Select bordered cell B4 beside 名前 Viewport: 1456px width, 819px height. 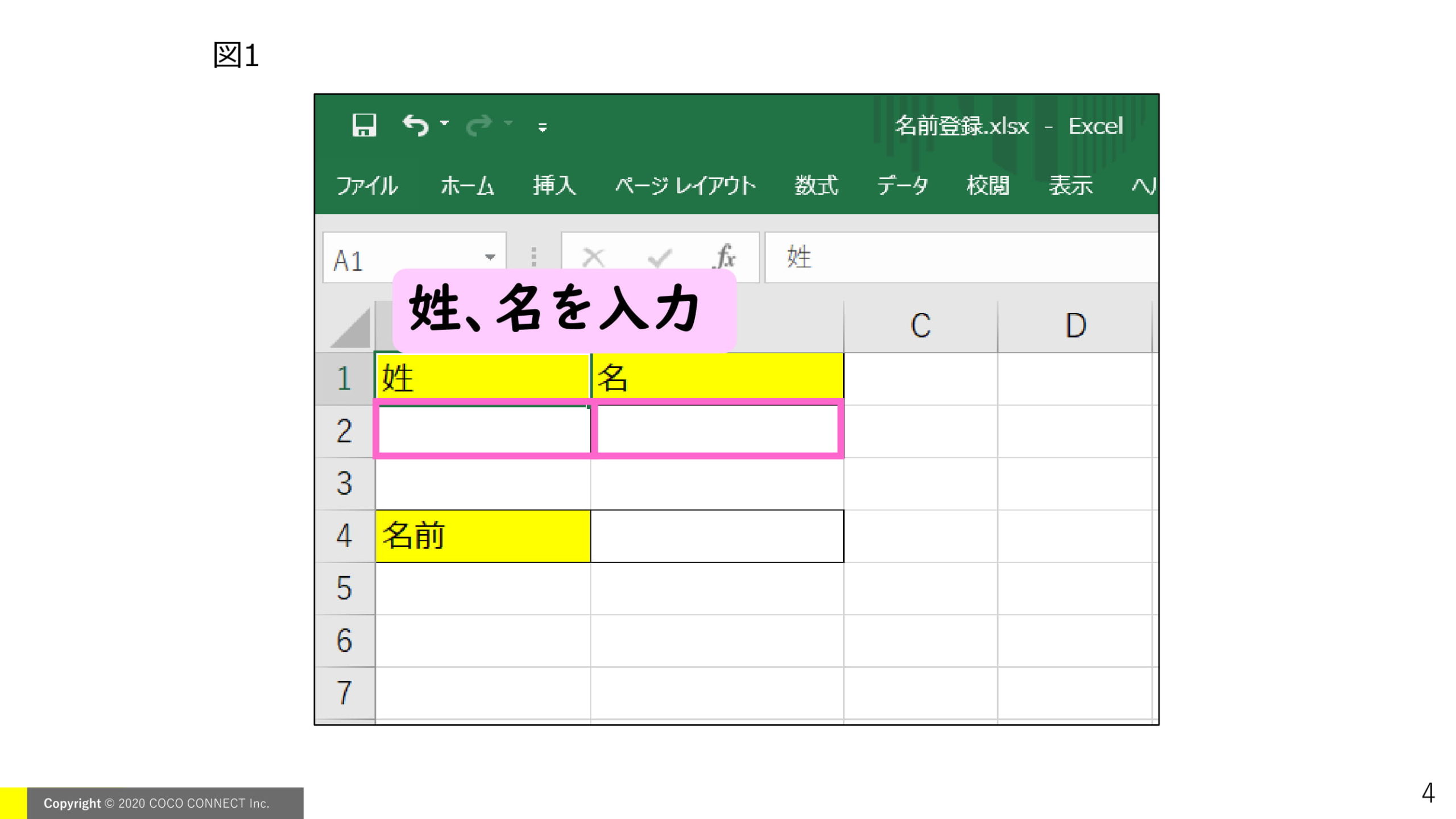tap(717, 536)
